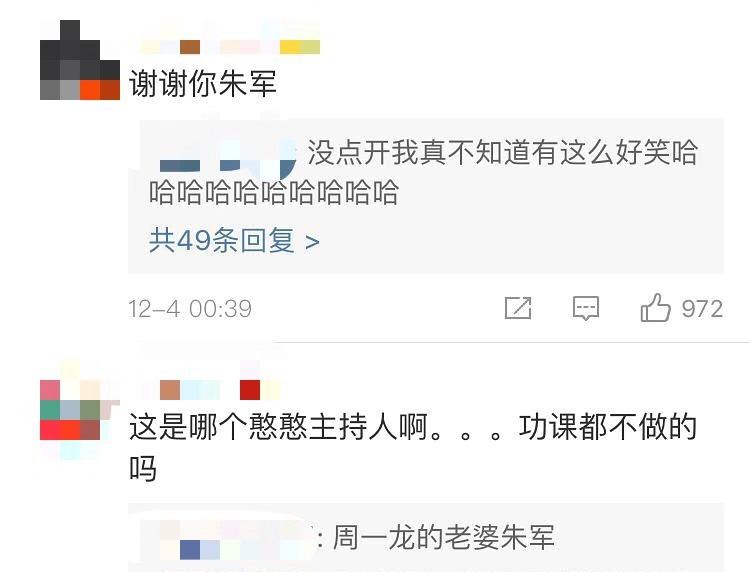Open the first commenter's pixelated avatar
The height and width of the screenshot is (572, 750).
pyautogui.click(x=80, y=60)
